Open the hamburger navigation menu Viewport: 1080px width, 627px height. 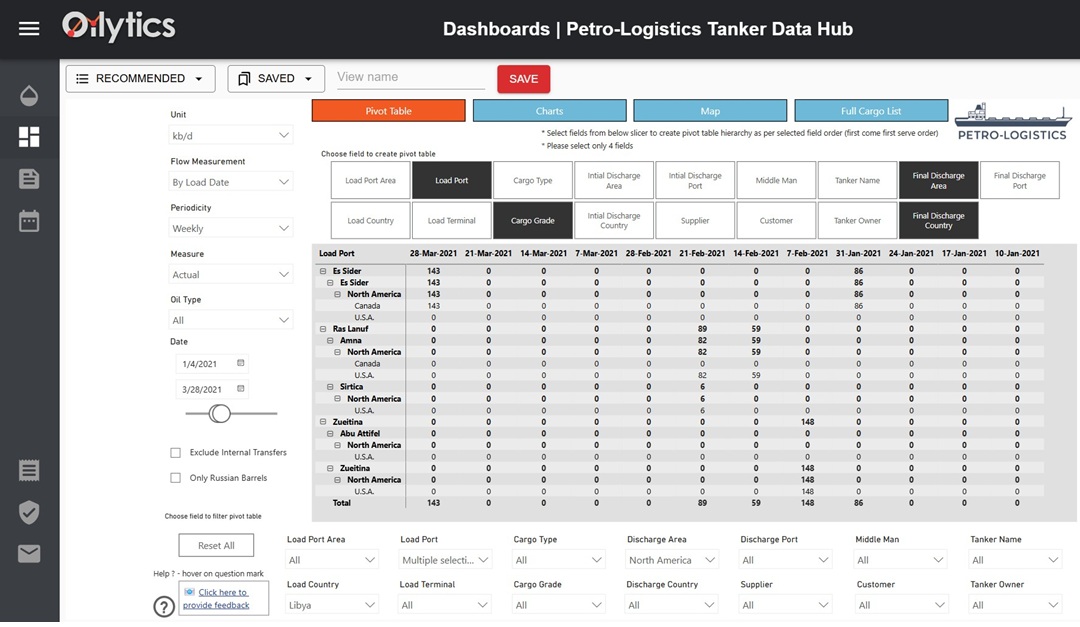(x=28, y=28)
